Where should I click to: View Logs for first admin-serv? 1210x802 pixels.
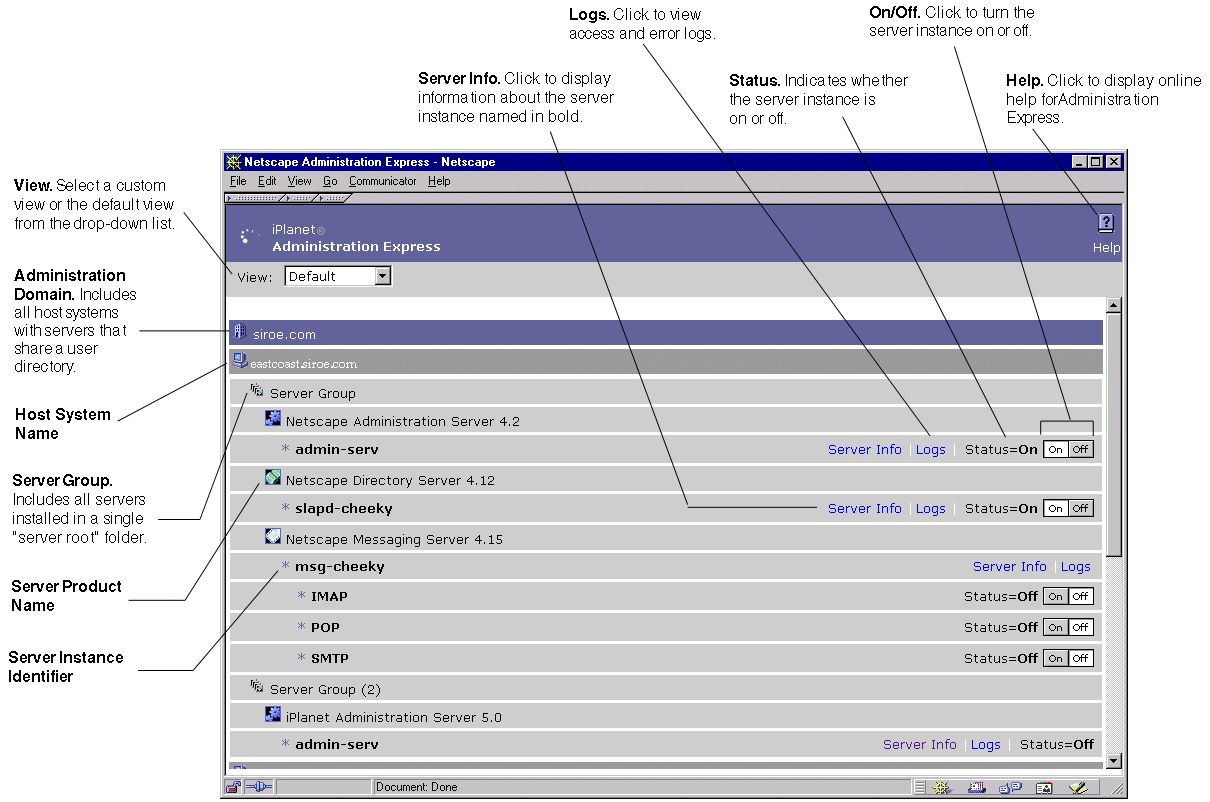(931, 450)
